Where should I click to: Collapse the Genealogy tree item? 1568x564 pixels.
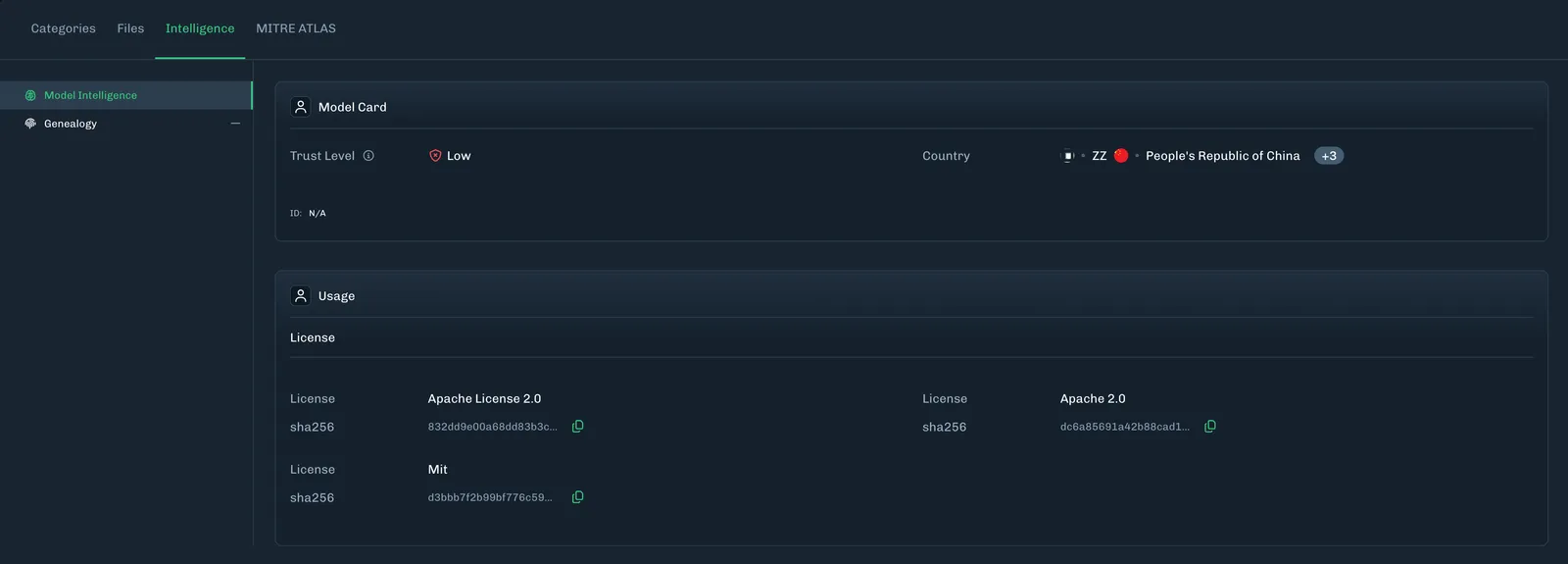pyautogui.click(x=235, y=124)
